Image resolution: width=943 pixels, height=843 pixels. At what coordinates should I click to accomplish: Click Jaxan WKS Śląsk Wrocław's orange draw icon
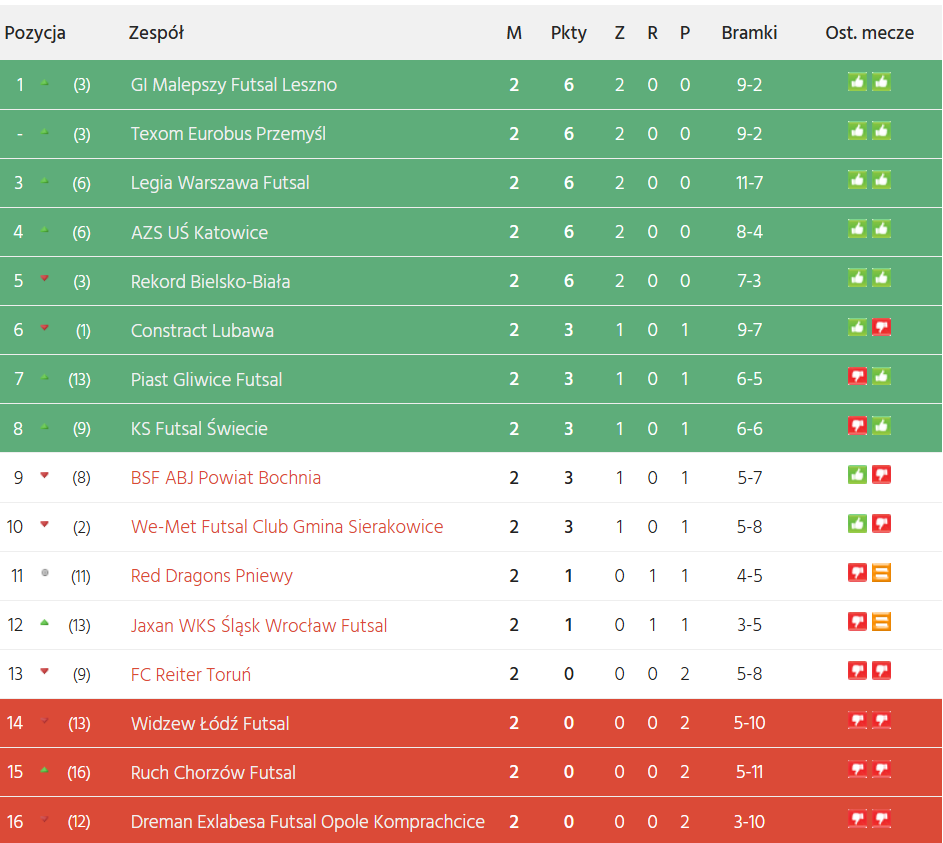pos(881,622)
